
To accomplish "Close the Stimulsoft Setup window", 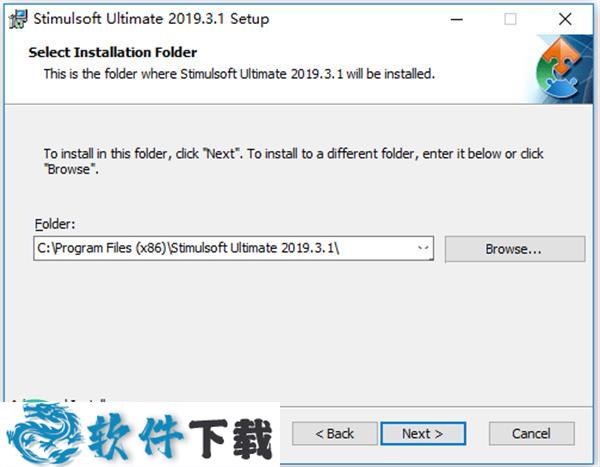I will [565, 19].
